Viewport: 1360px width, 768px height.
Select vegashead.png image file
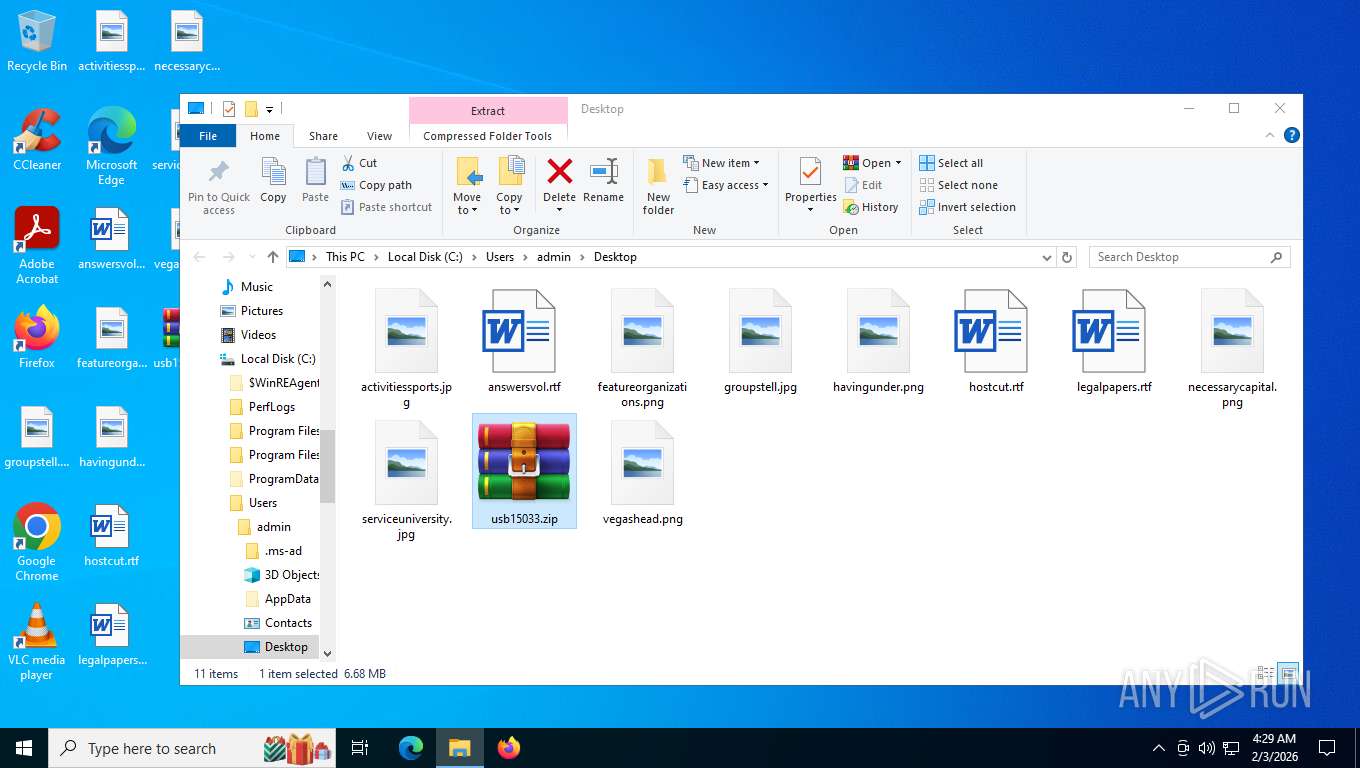click(643, 471)
